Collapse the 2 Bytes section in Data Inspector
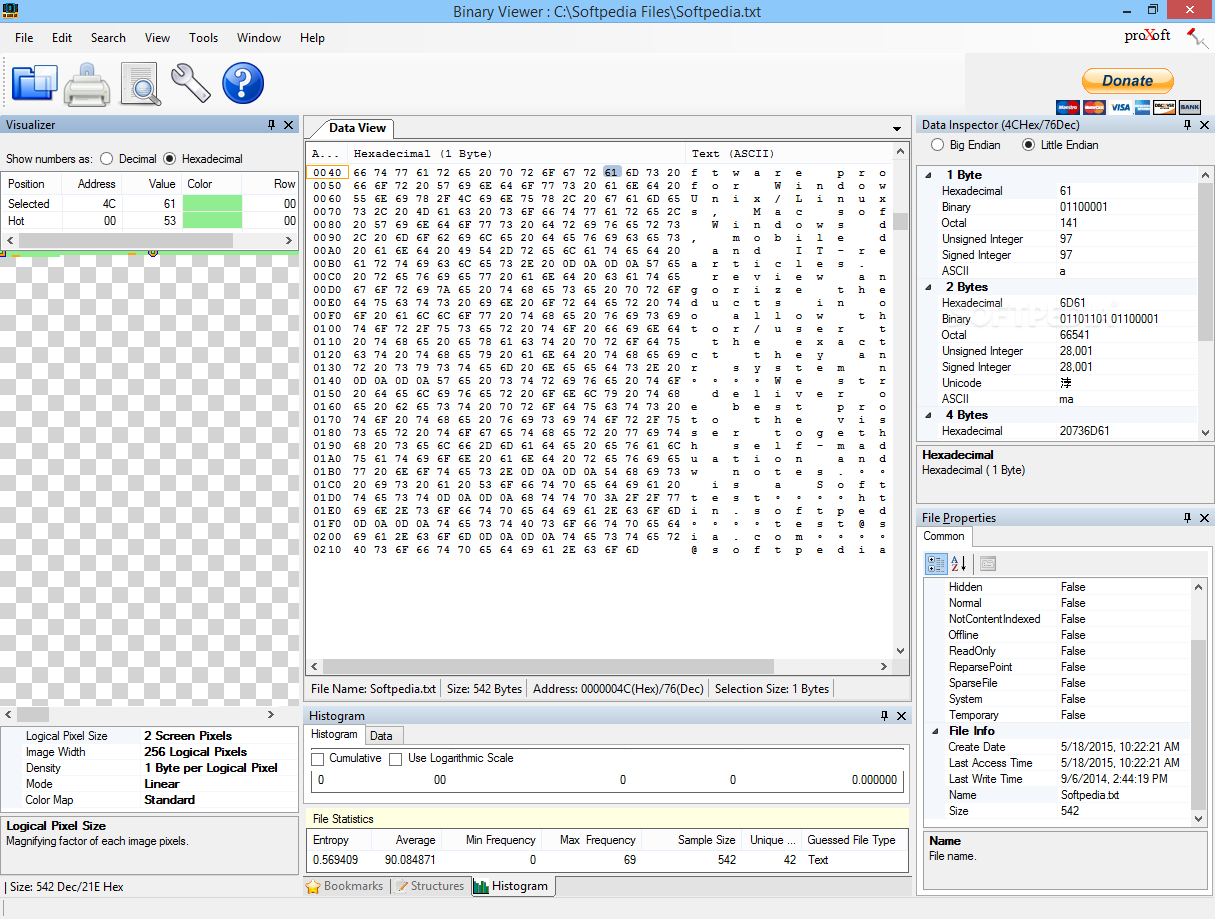The height and width of the screenshot is (919, 1215). point(927,287)
